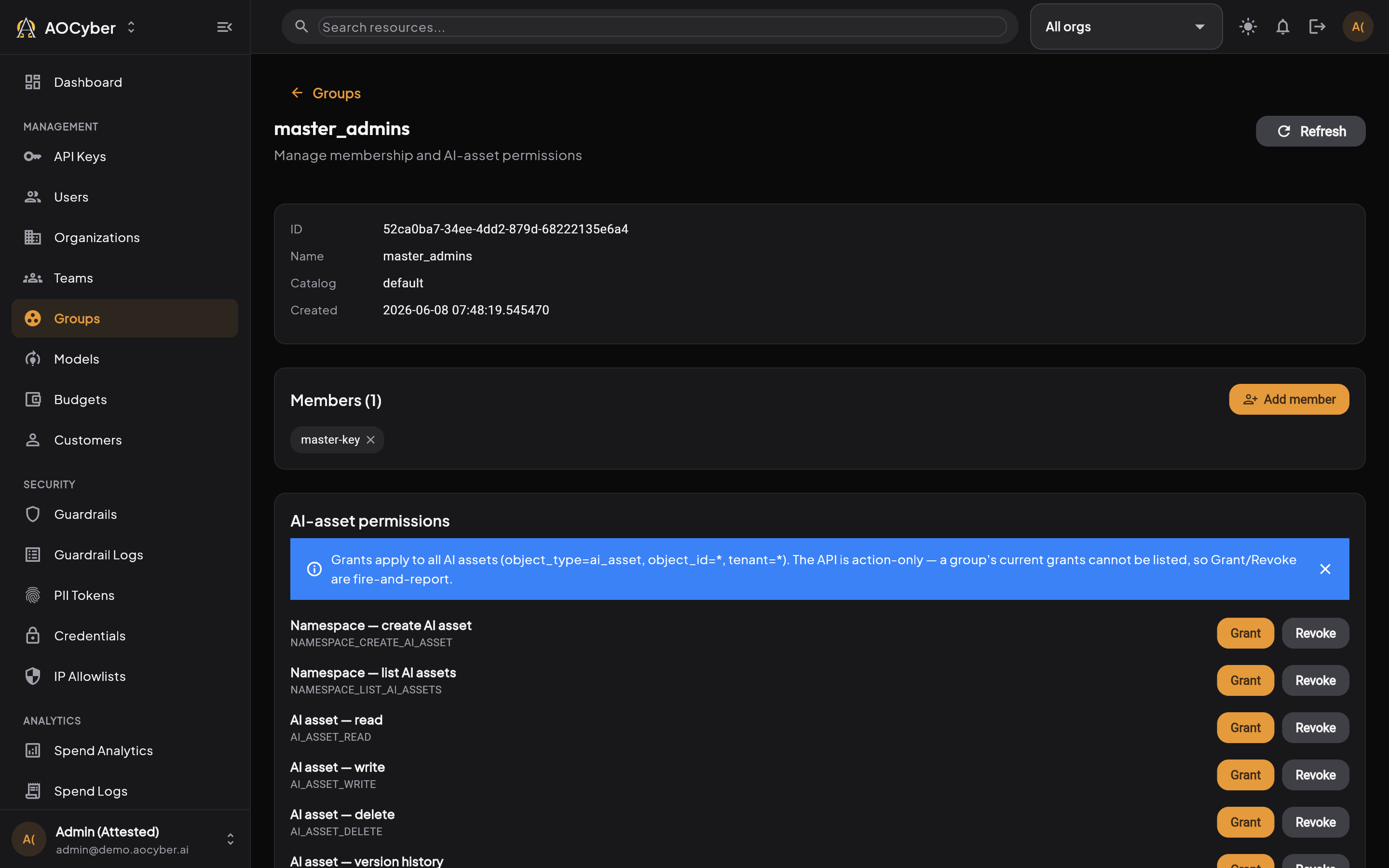Click the Customers person icon

coord(33,440)
